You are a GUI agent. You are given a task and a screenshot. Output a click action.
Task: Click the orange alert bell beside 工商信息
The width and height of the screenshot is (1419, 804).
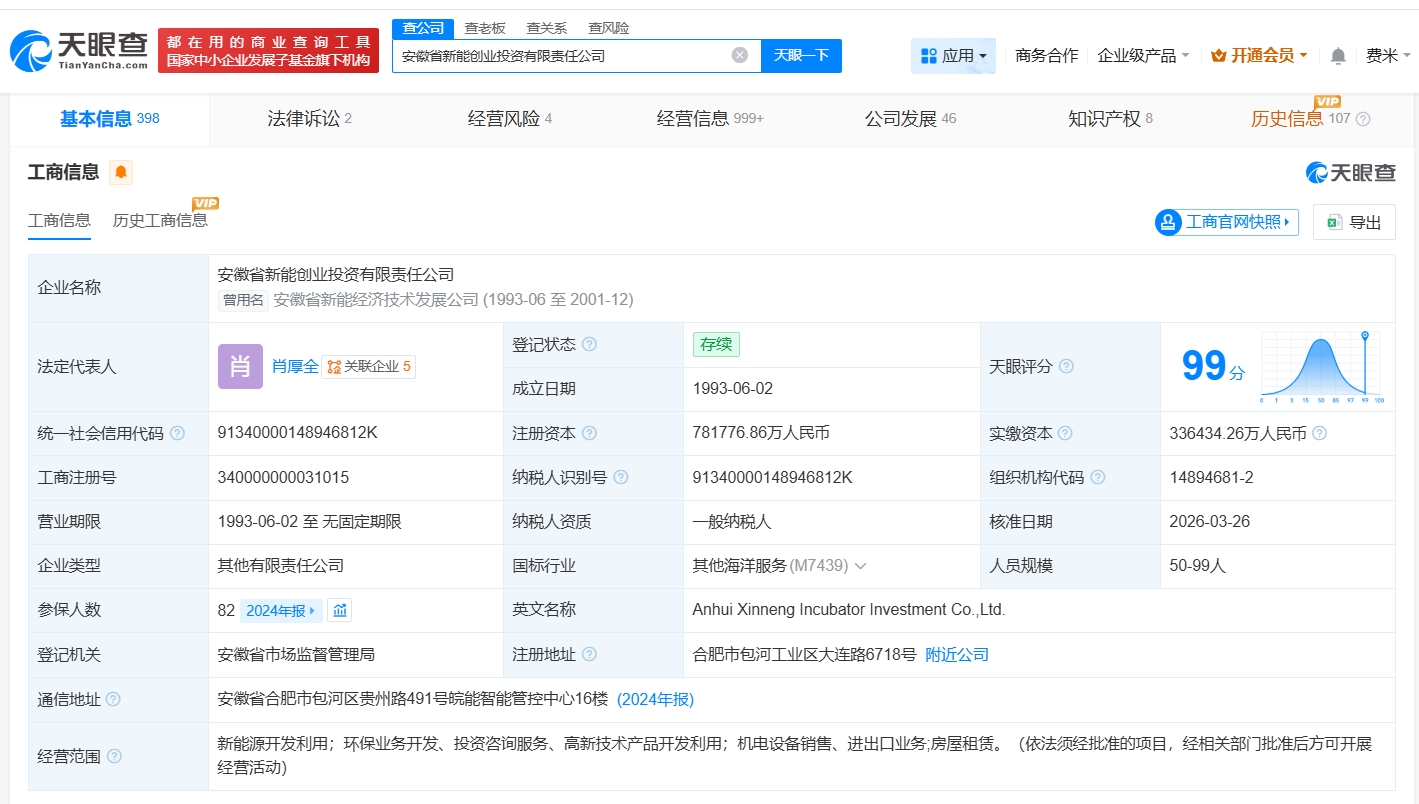[121, 172]
